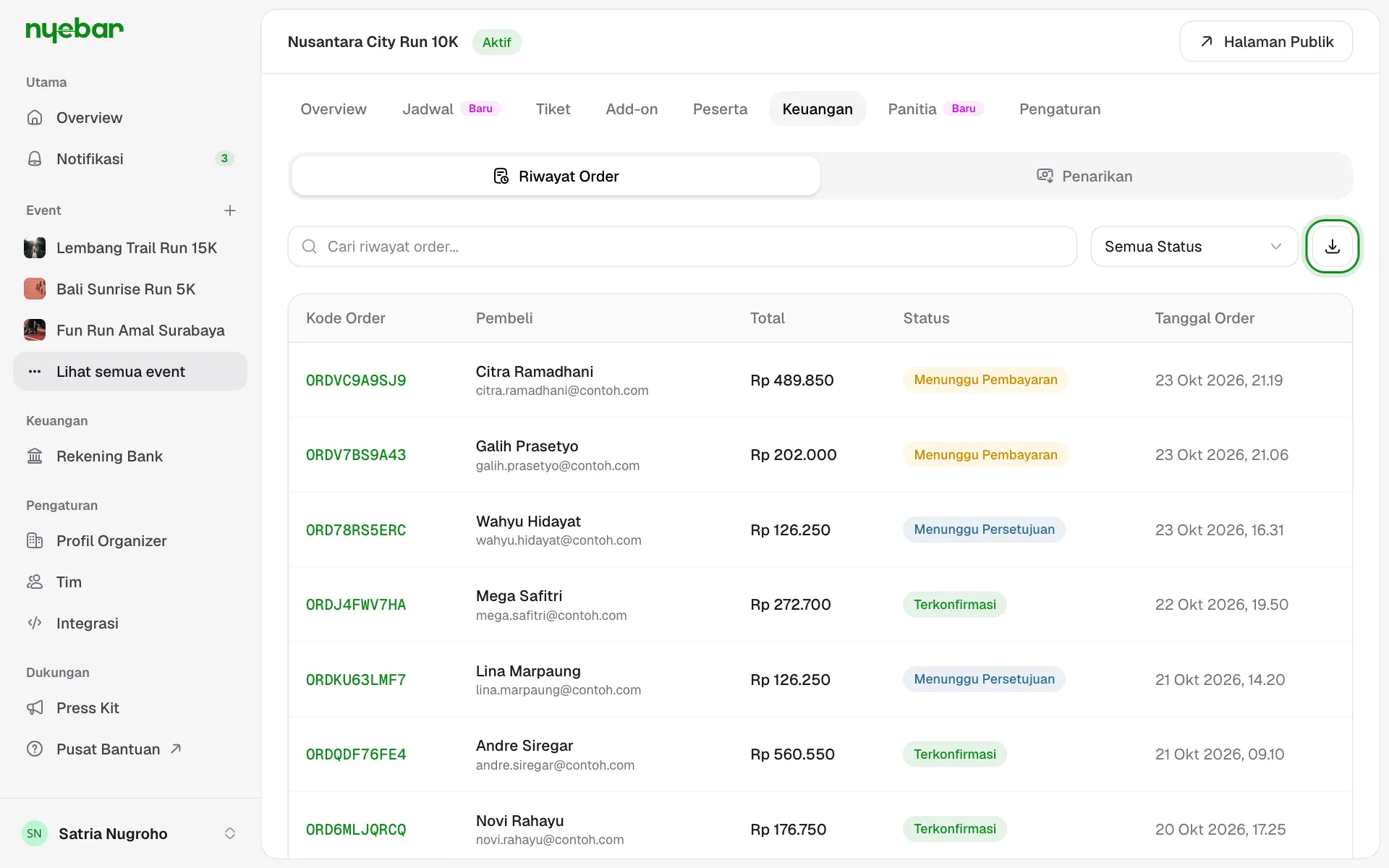Expand the Satria Nugroho account switcher
The height and width of the screenshot is (868, 1389).
(x=130, y=833)
